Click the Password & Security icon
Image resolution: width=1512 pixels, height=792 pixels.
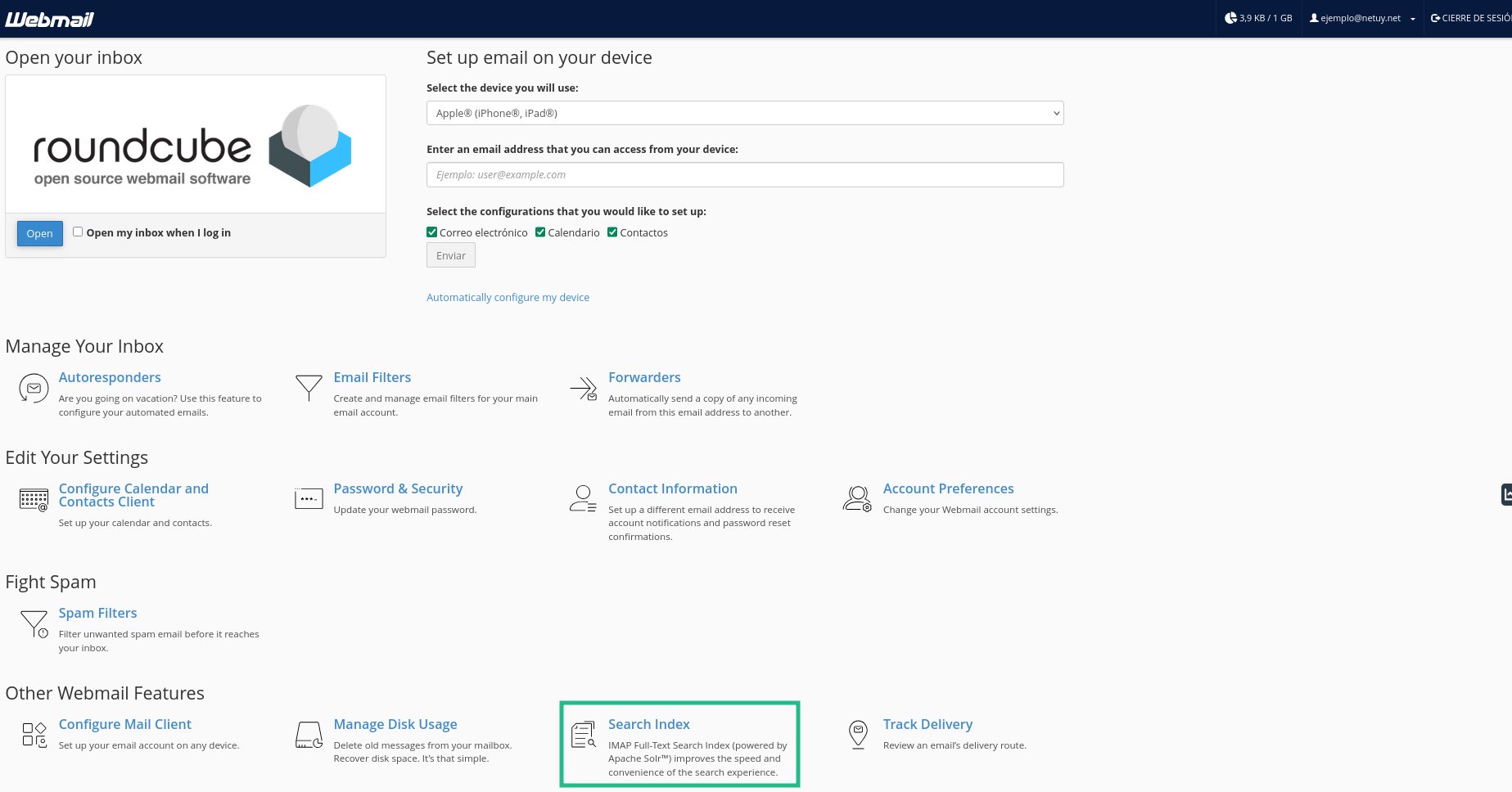coord(309,498)
